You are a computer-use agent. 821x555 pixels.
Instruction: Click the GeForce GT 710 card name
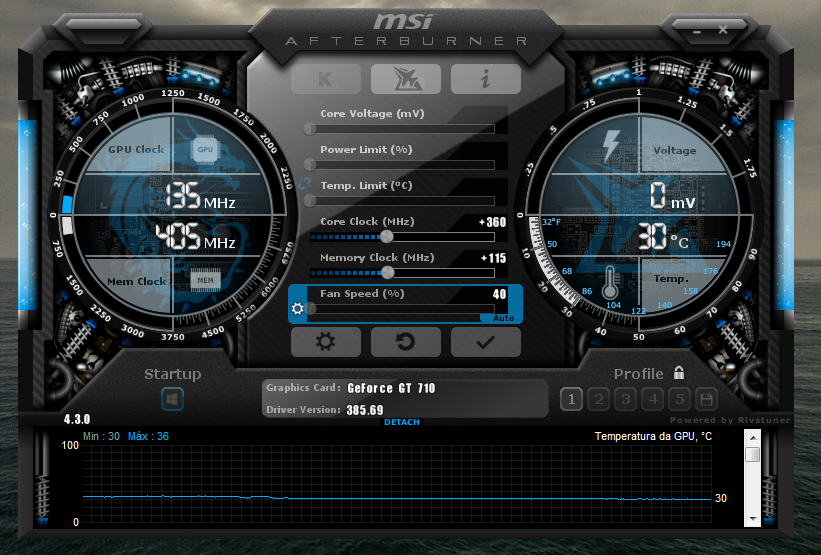[391, 388]
